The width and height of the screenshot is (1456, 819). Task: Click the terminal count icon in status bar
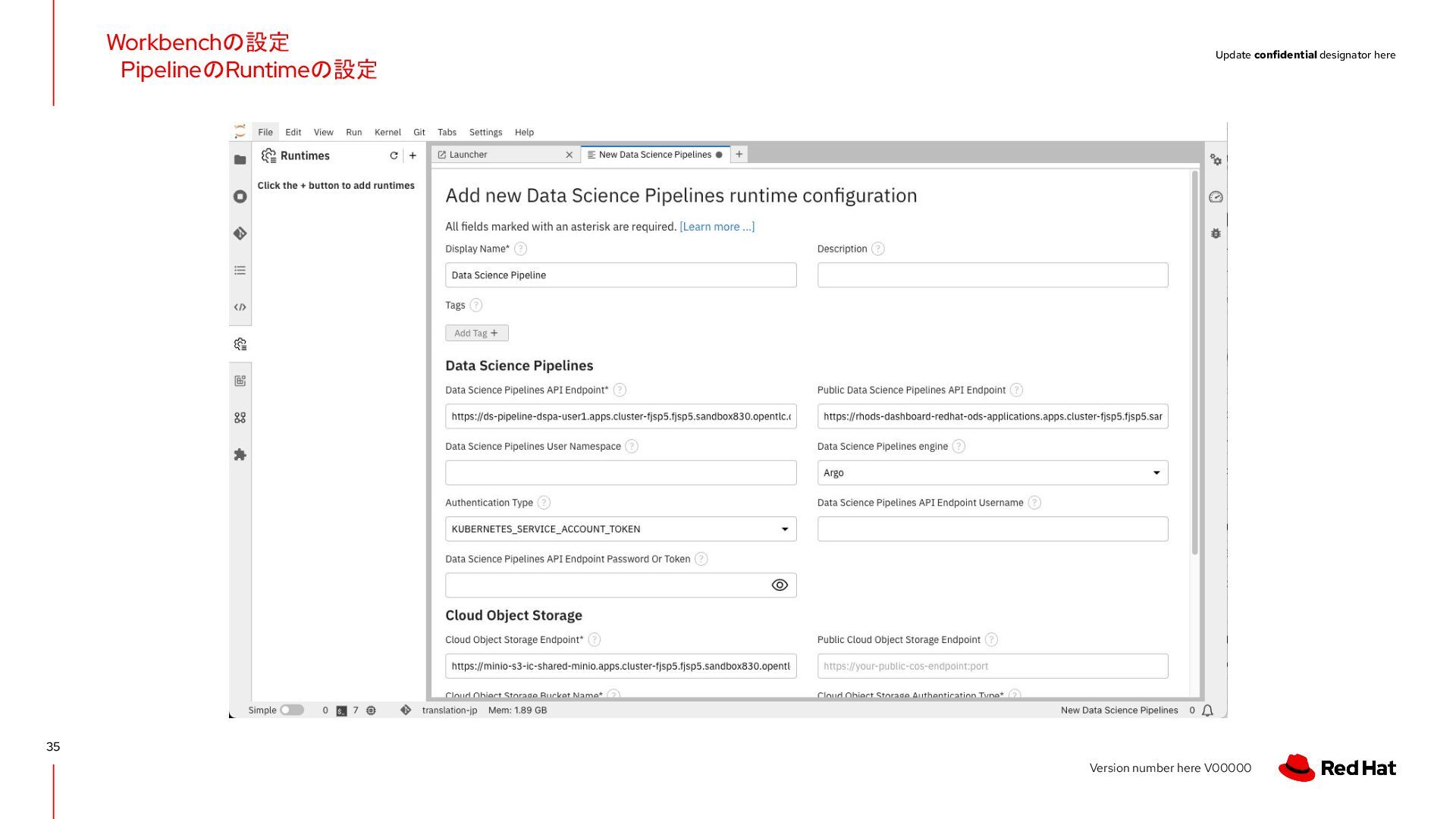[342, 711]
